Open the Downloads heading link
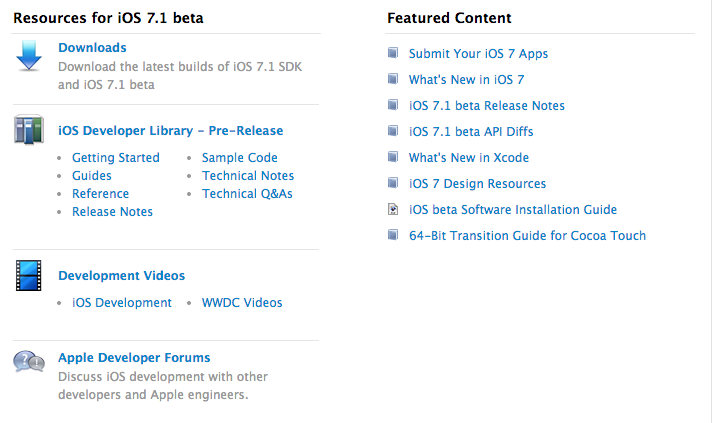The height and width of the screenshot is (423, 712). coord(92,48)
